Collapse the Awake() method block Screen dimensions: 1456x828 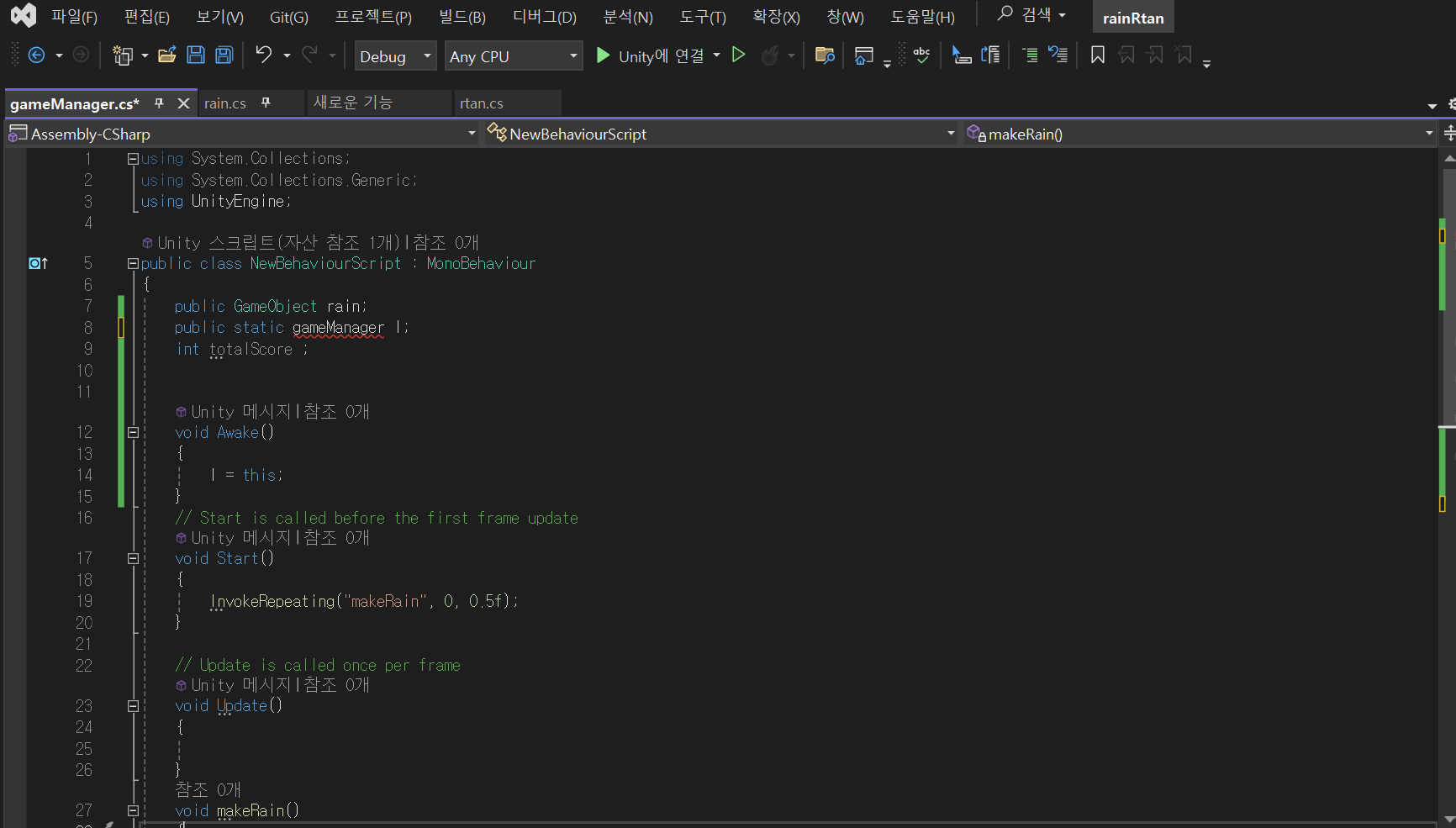[x=133, y=432]
